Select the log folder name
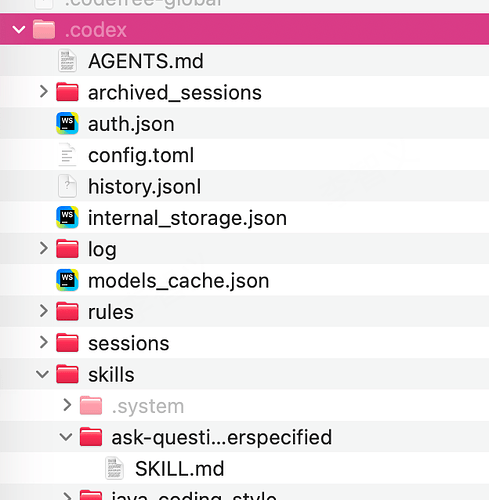Viewport: 489px width, 500px height. tap(102, 250)
